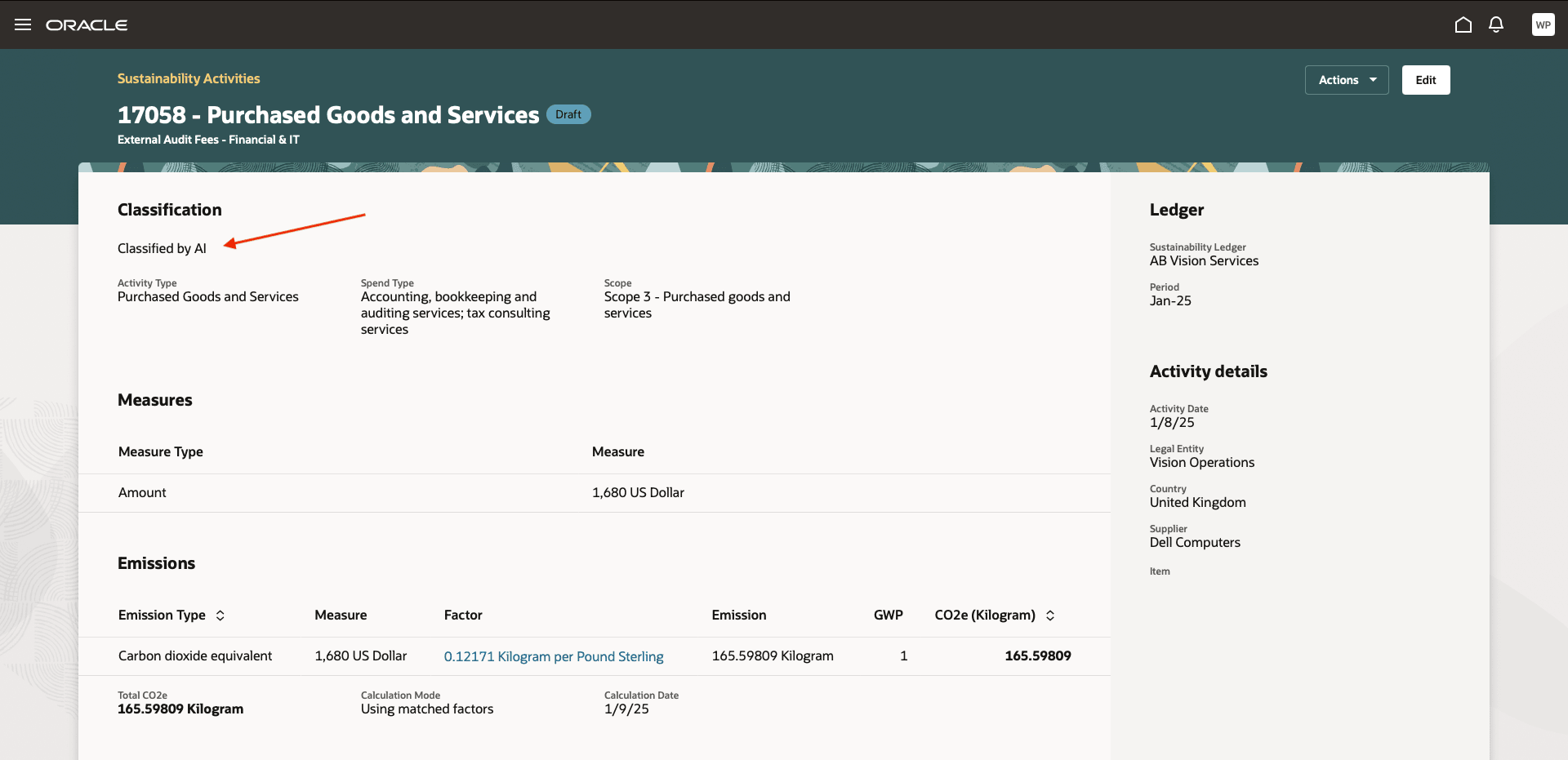The height and width of the screenshot is (760, 1568).
Task: Select the 1,680 US Dollar value in Measures table
Action: point(638,492)
